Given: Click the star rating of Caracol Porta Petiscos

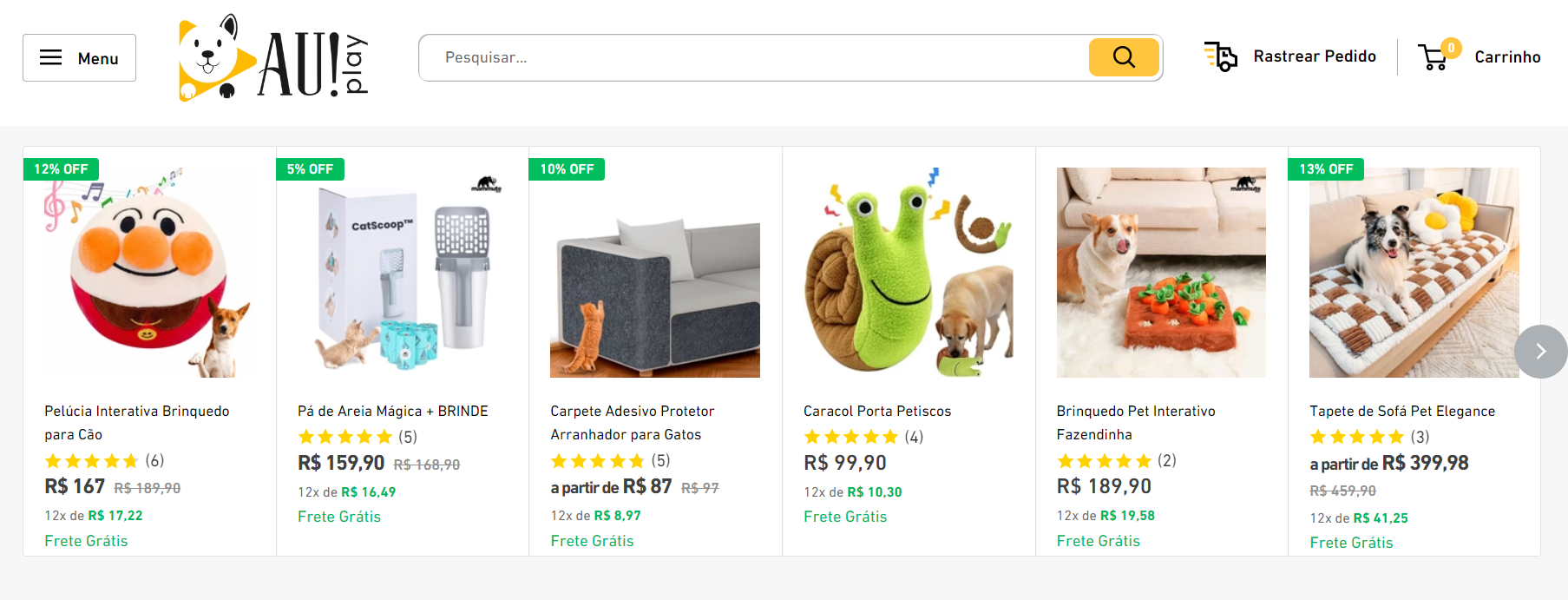Looking at the screenshot, I should (851, 437).
